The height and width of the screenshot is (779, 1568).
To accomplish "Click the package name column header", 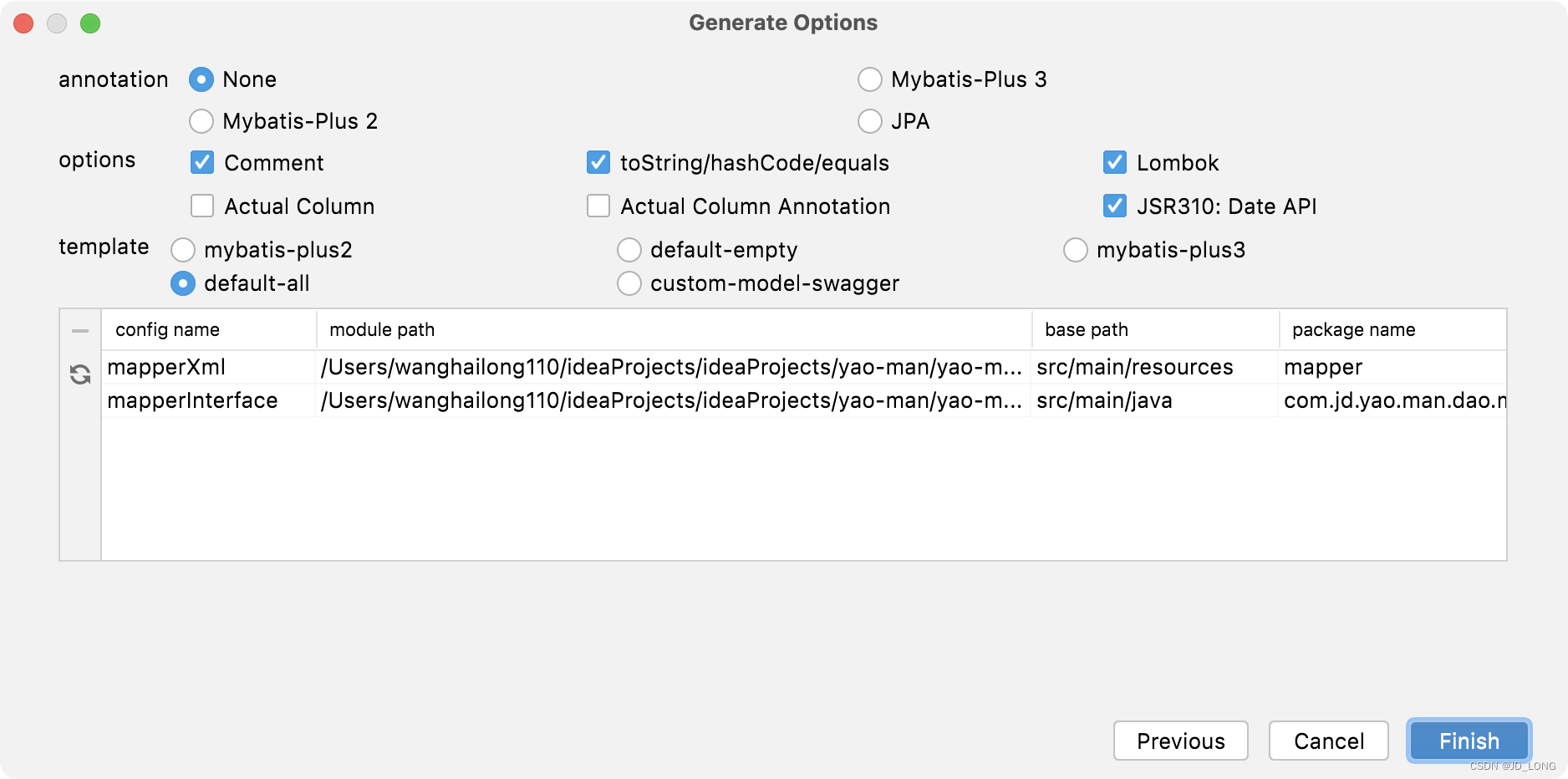I will pos(1392,329).
